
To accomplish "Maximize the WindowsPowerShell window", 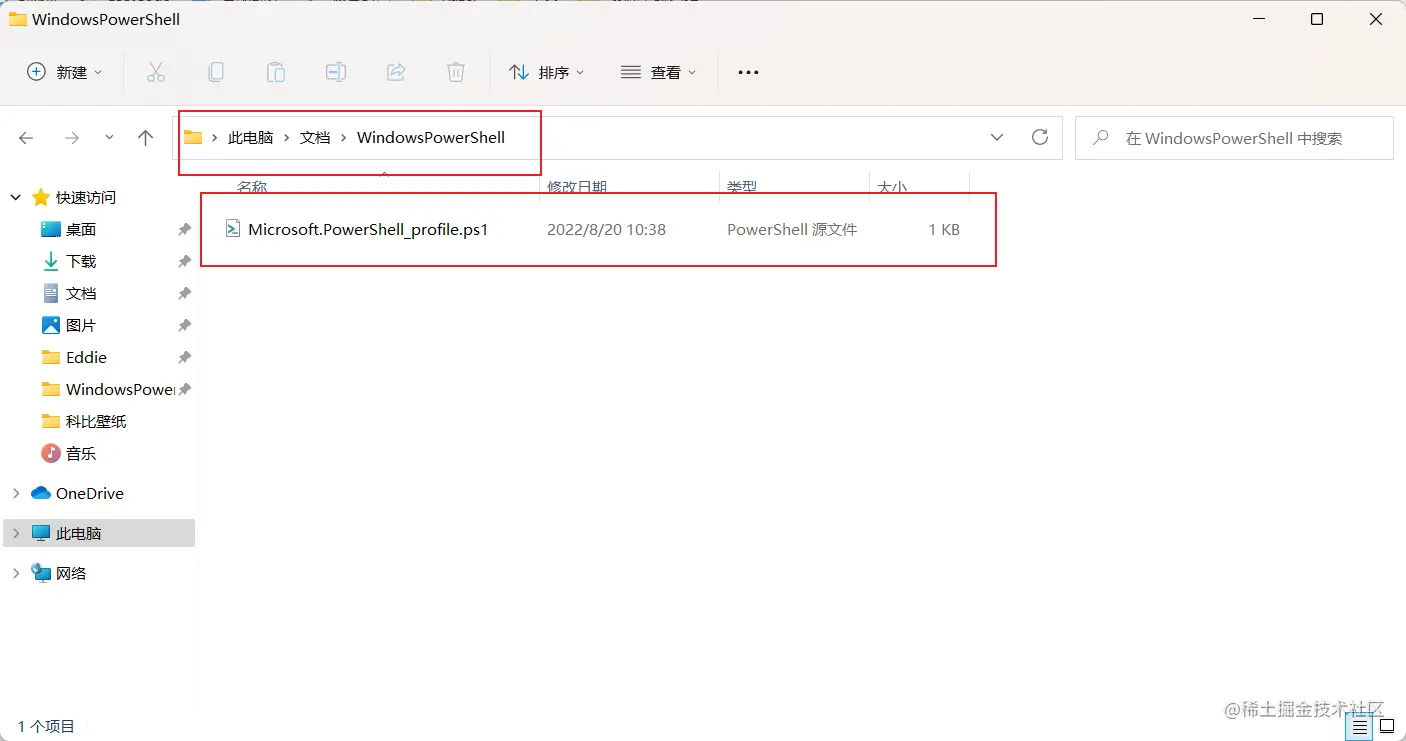I will point(1317,19).
